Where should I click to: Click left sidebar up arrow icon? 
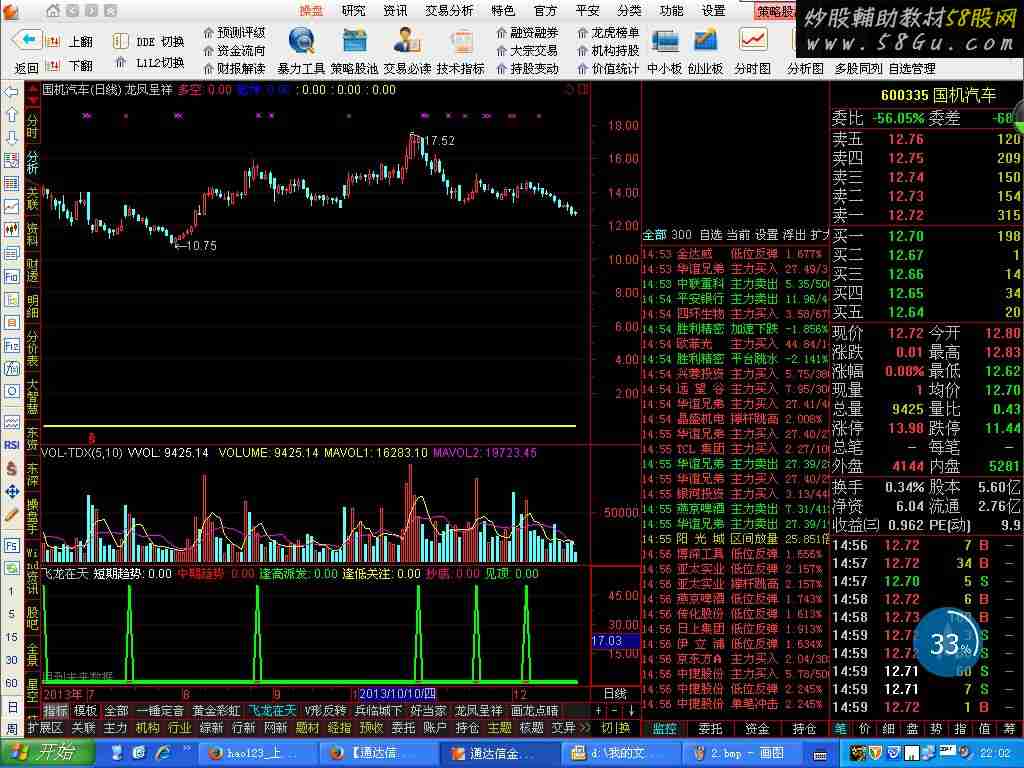[11, 115]
